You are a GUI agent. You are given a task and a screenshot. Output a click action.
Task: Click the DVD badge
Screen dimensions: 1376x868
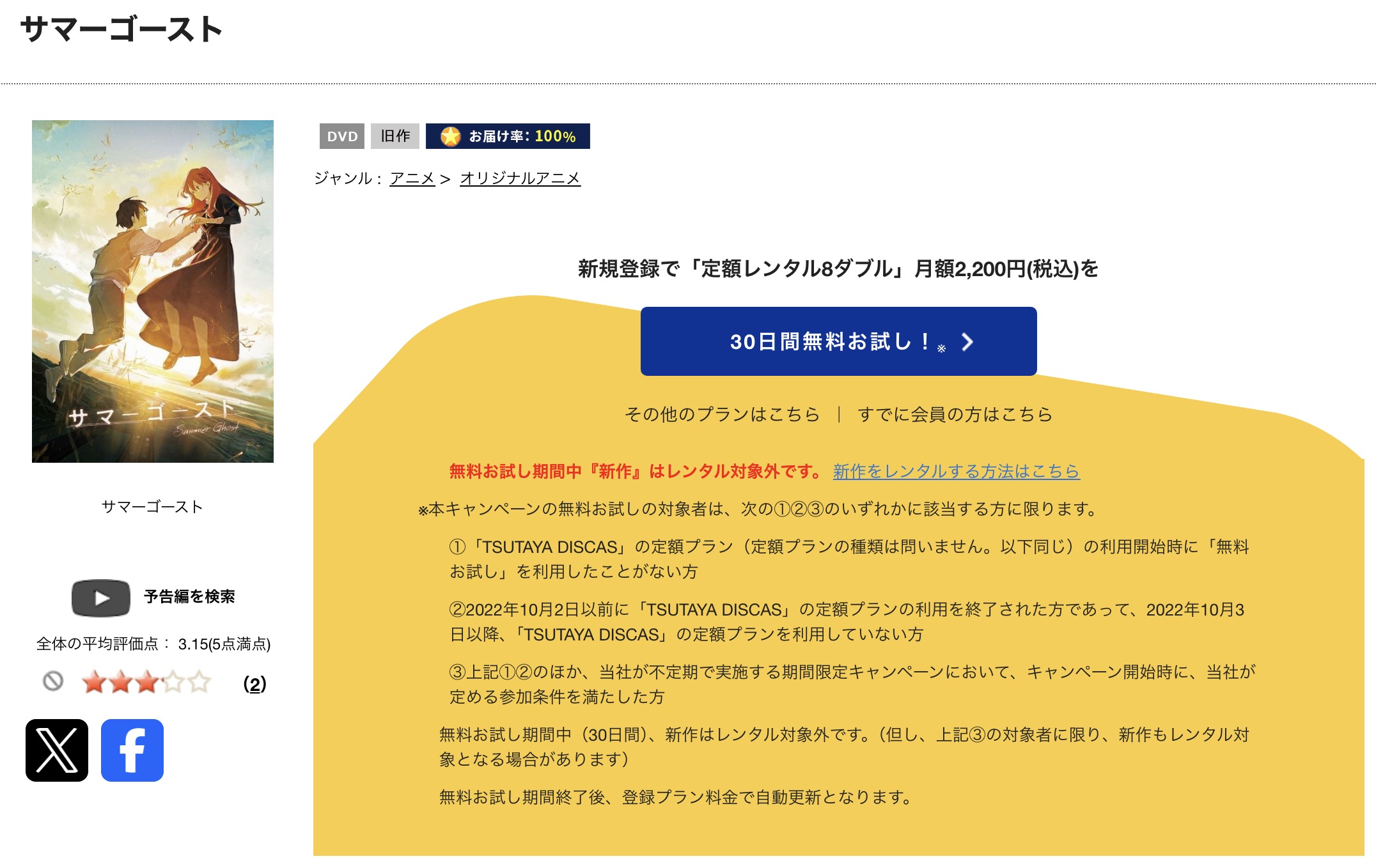coord(342,136)
